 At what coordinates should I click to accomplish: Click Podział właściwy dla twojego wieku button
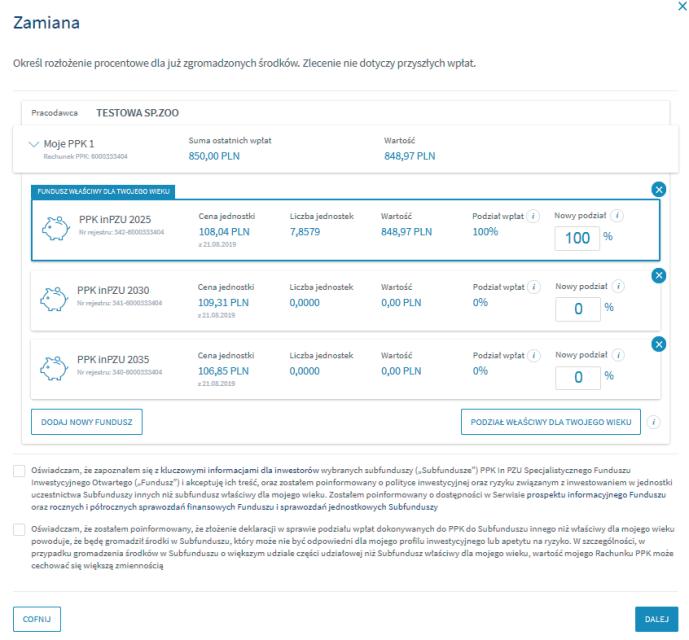(550, 422)
